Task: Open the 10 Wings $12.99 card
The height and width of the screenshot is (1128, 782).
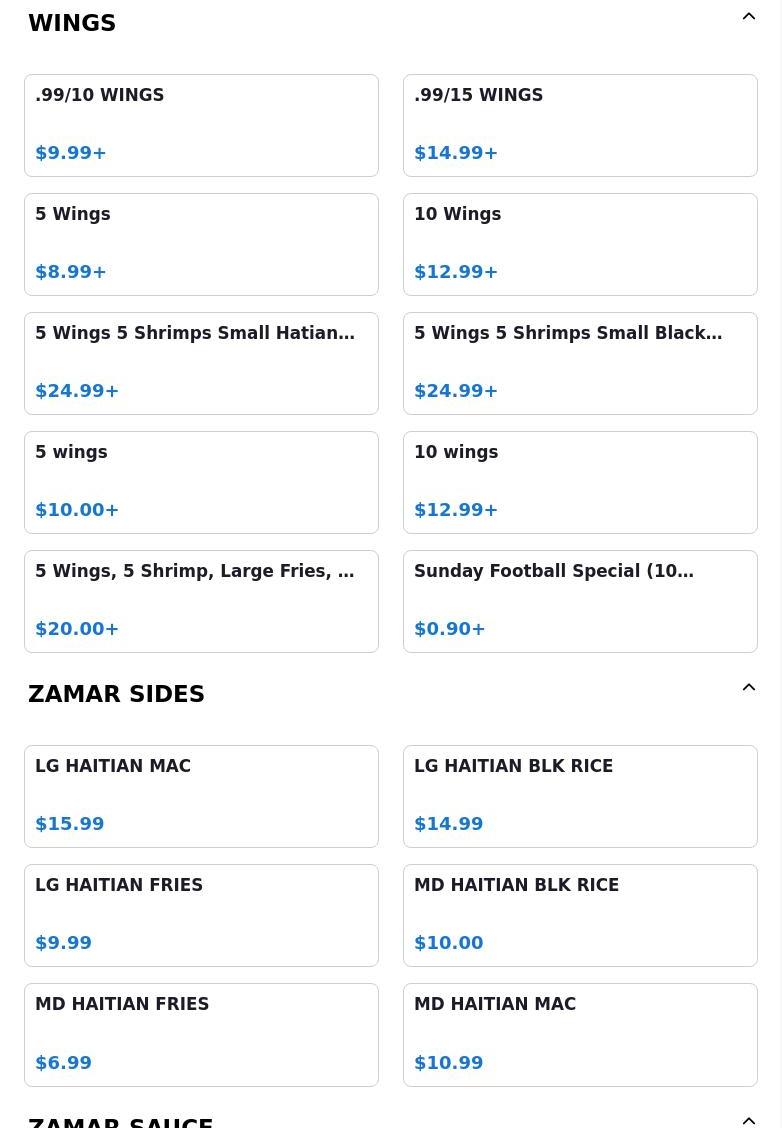Action: [x=580, y=244]
